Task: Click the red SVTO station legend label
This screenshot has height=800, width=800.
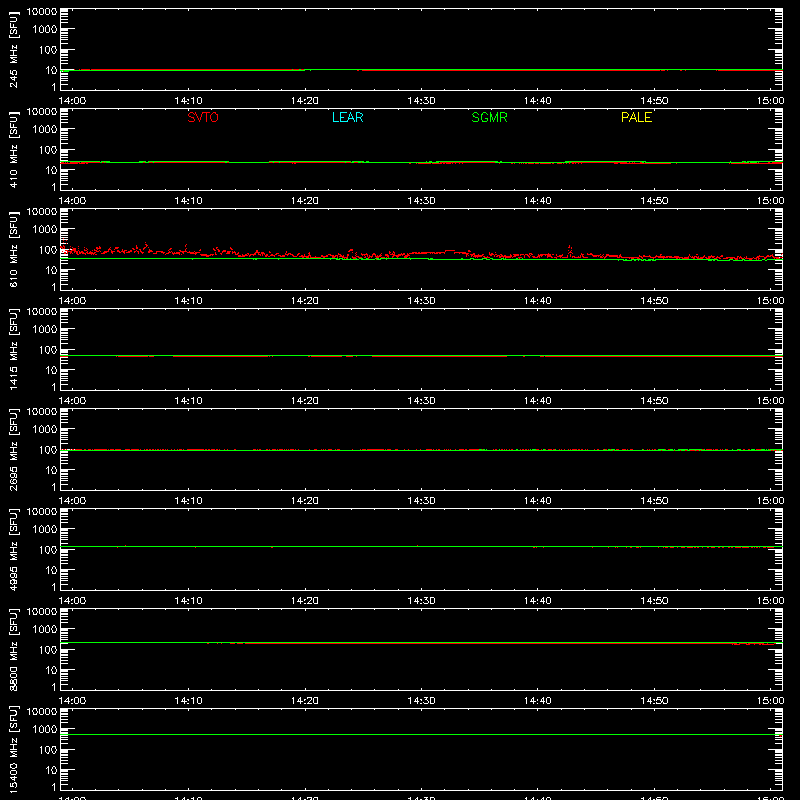Action: [x=203, y=117]
